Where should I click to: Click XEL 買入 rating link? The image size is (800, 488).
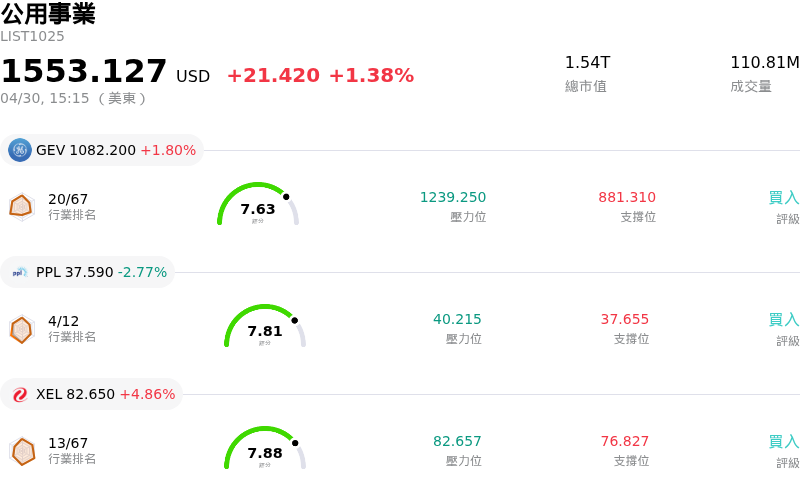783,442
